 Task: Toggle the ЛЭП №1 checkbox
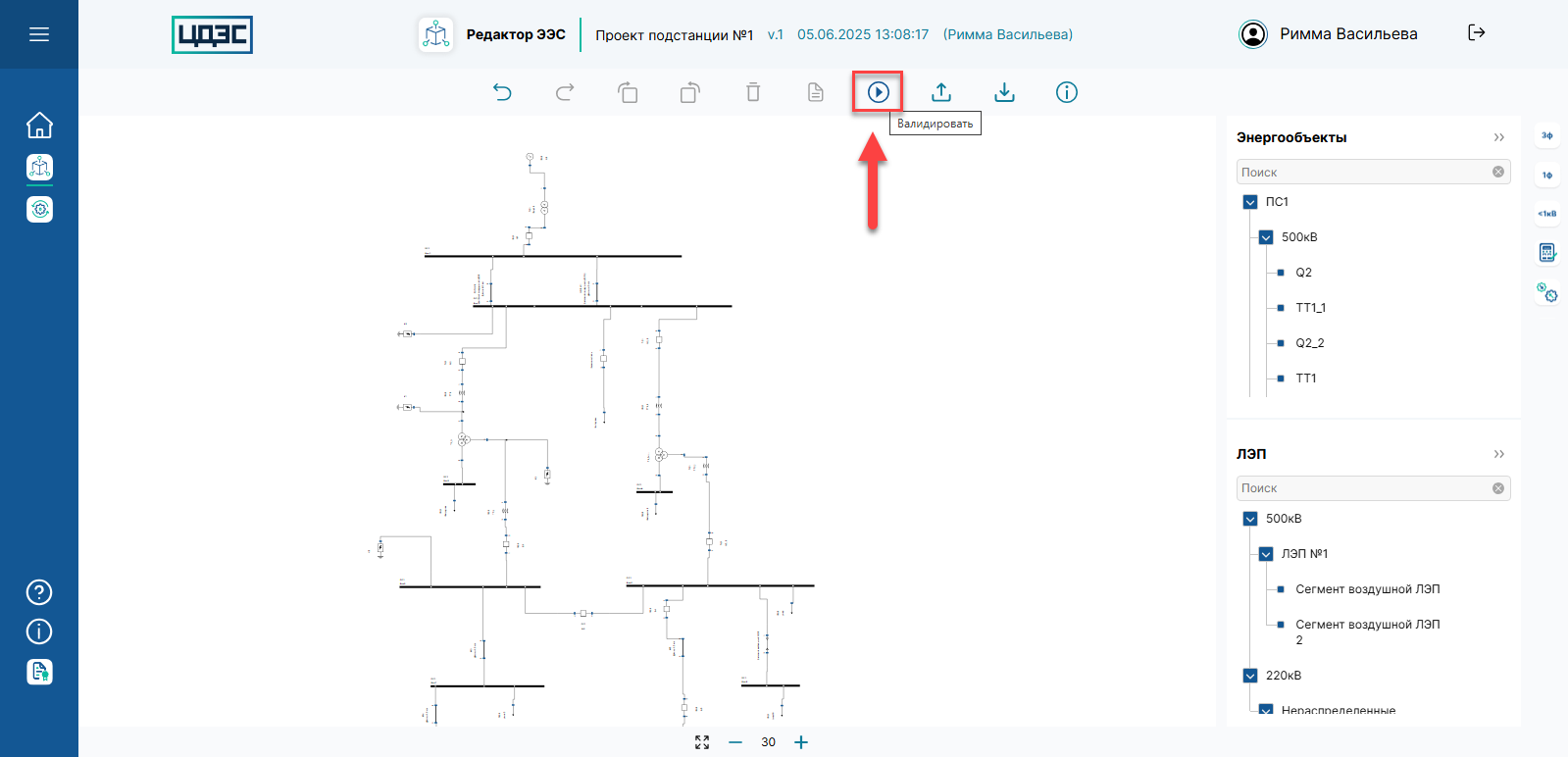[x=1266, y=554]
